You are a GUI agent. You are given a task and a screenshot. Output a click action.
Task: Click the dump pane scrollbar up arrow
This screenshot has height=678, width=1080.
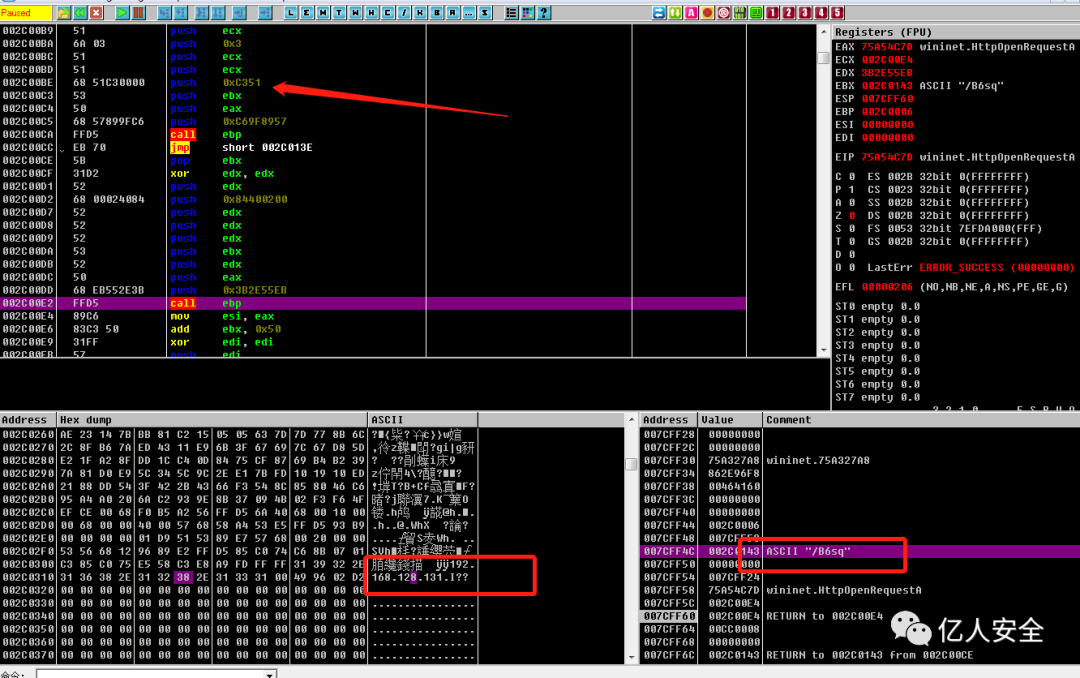click(632, 420)
